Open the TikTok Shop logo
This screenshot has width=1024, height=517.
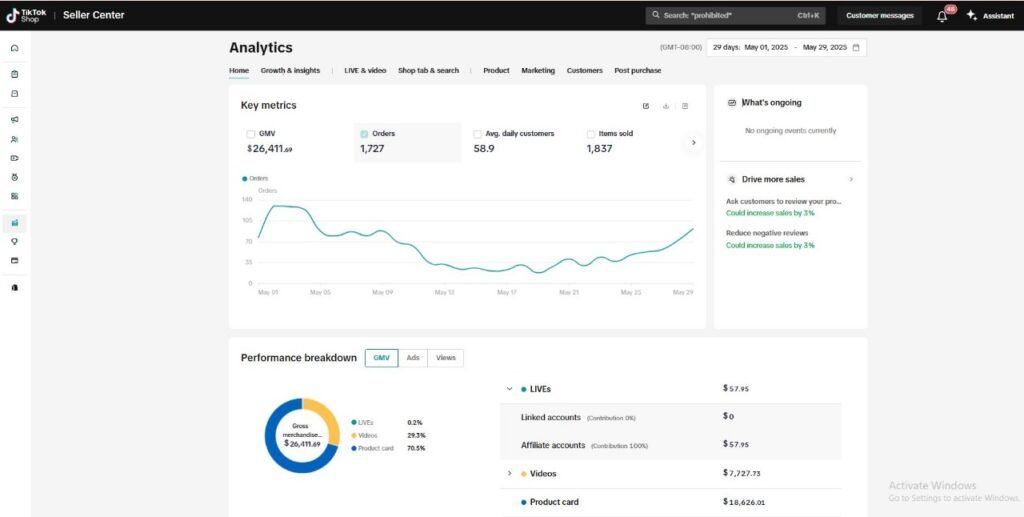coord(26,15)
